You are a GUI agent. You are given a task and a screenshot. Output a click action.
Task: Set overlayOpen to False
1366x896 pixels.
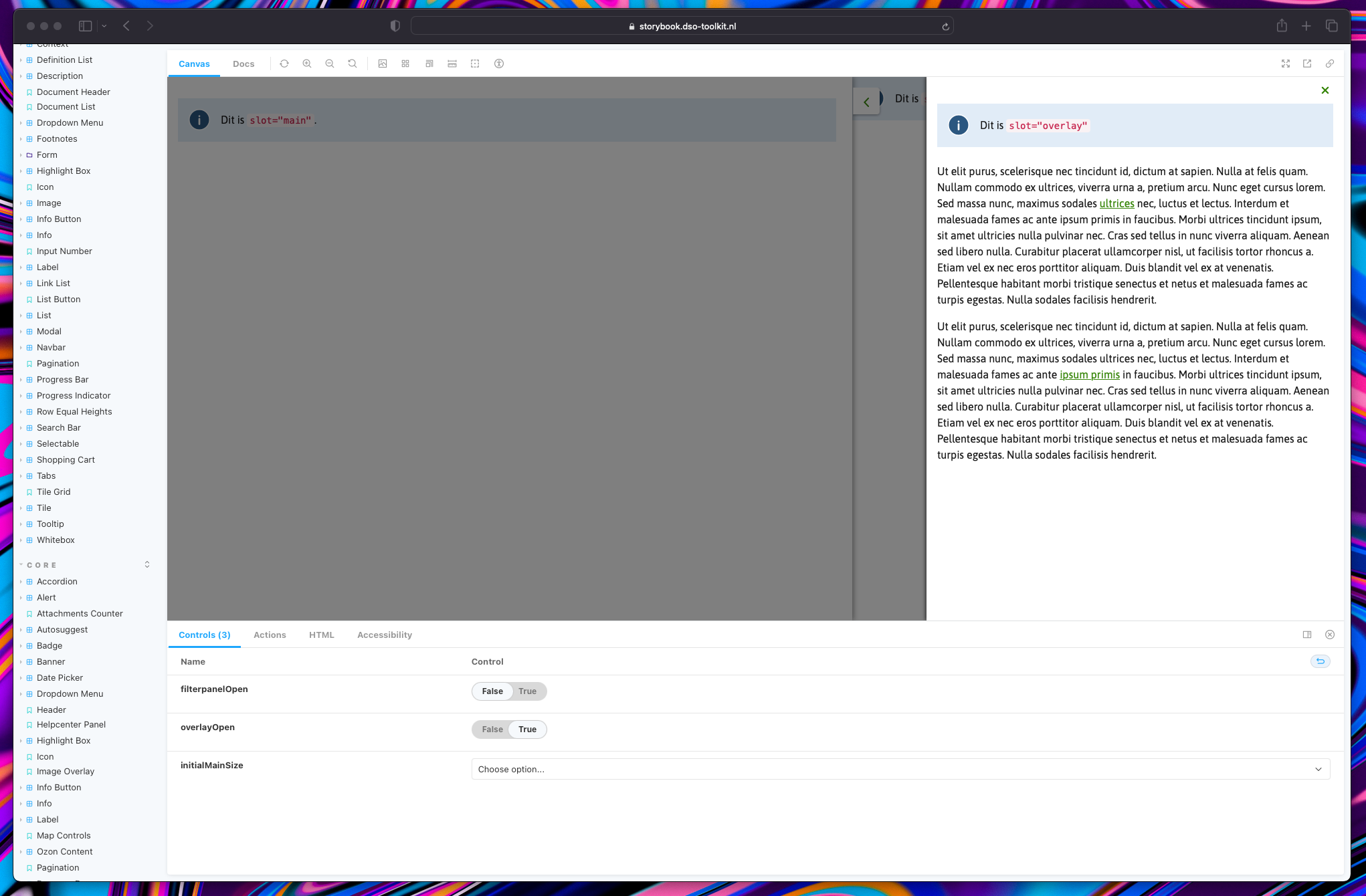point(492,730)
